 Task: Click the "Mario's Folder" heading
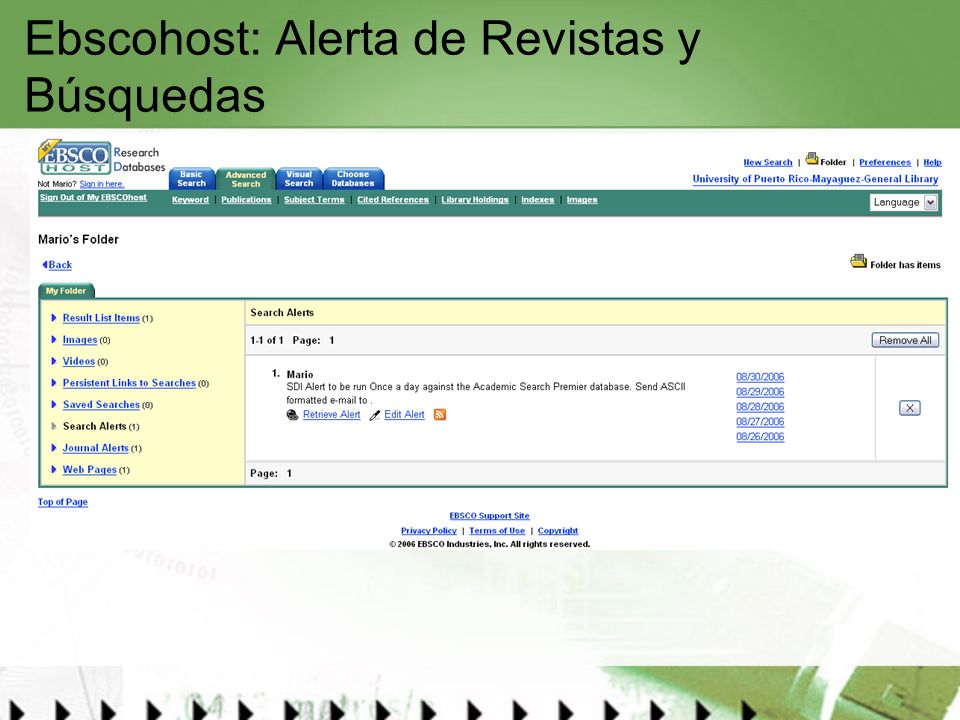click(x=78, y=239)
